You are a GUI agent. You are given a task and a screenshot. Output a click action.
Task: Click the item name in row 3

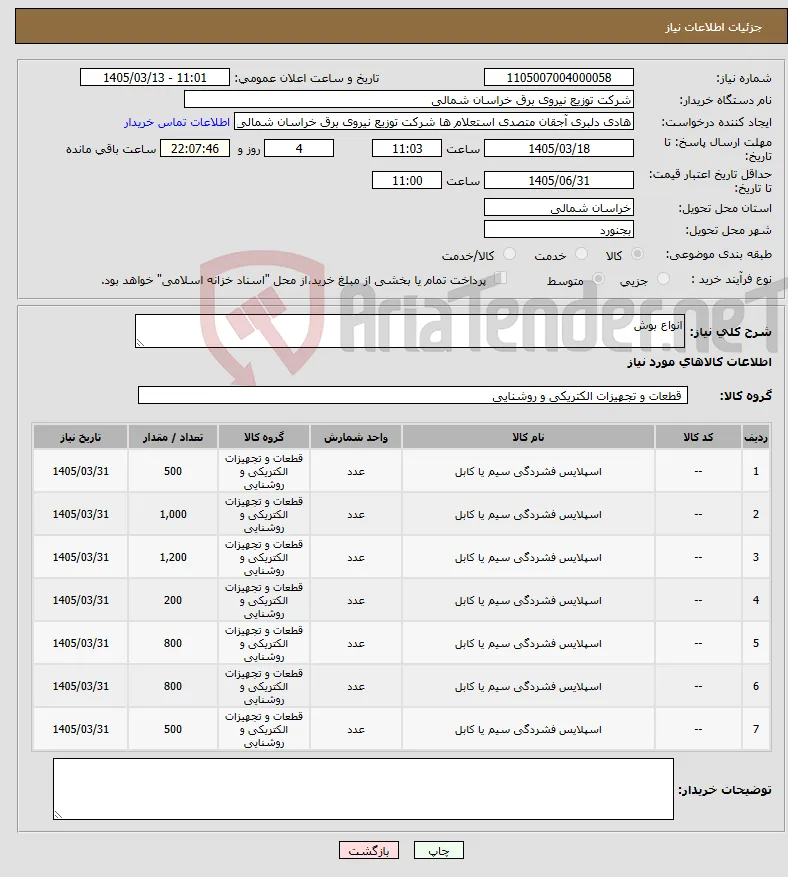click(x=528, y=558)
